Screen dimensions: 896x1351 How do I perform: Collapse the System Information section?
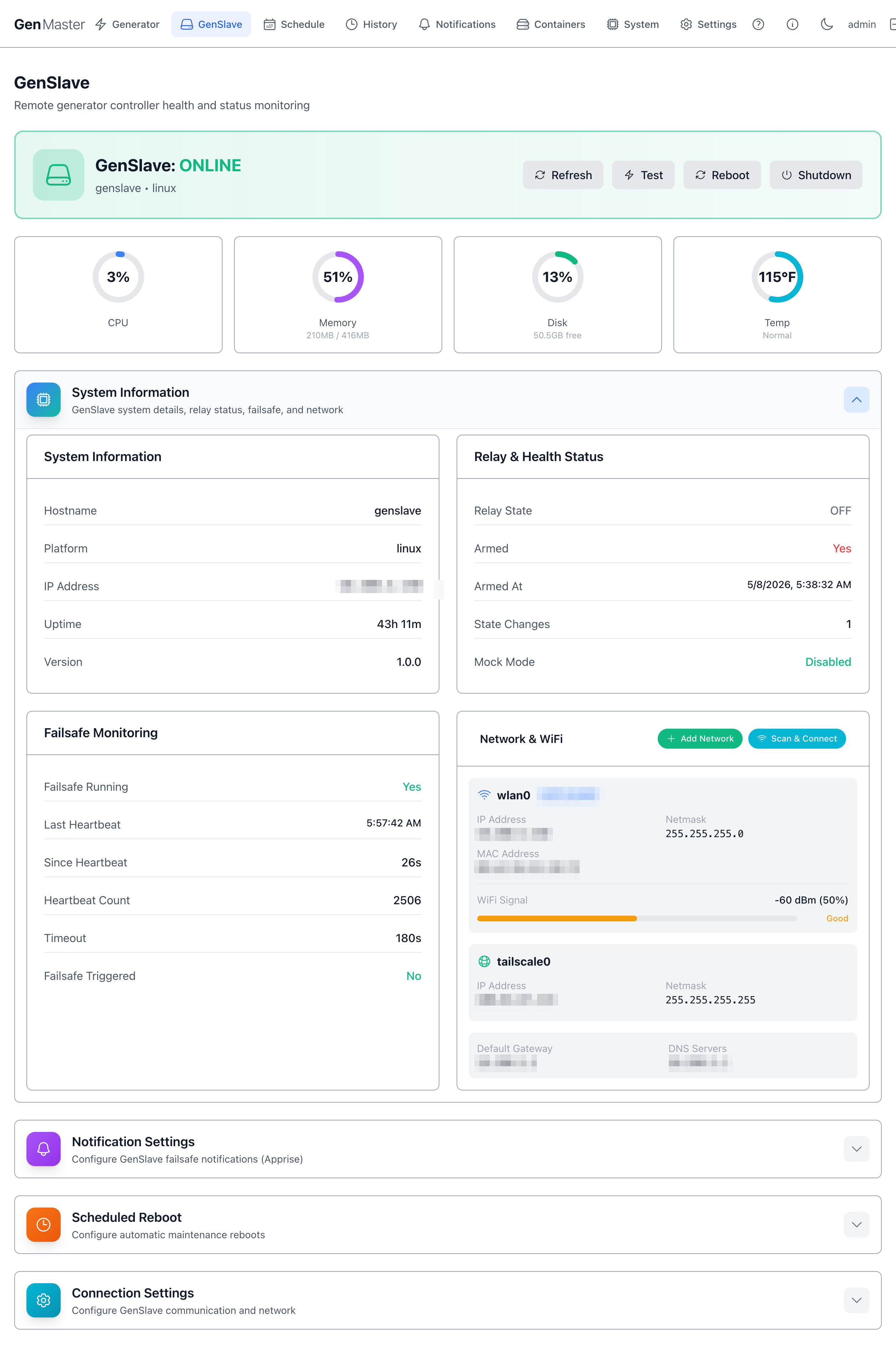tap(856, 400)
